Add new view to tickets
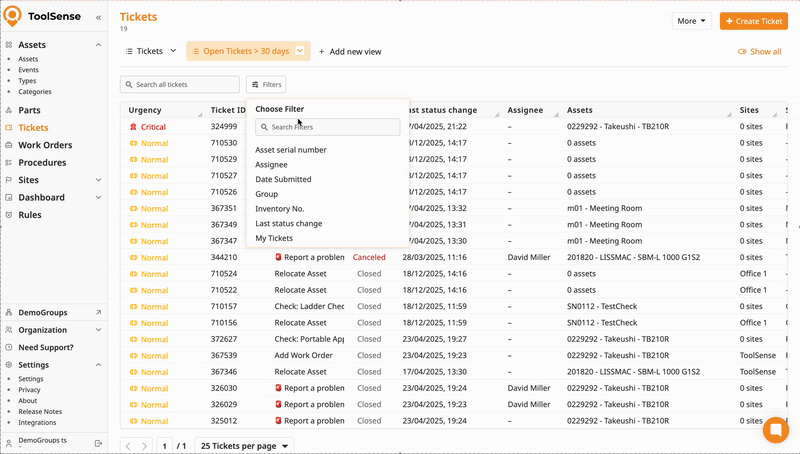This screenshot has width=800, height=454. coord(349,52)
